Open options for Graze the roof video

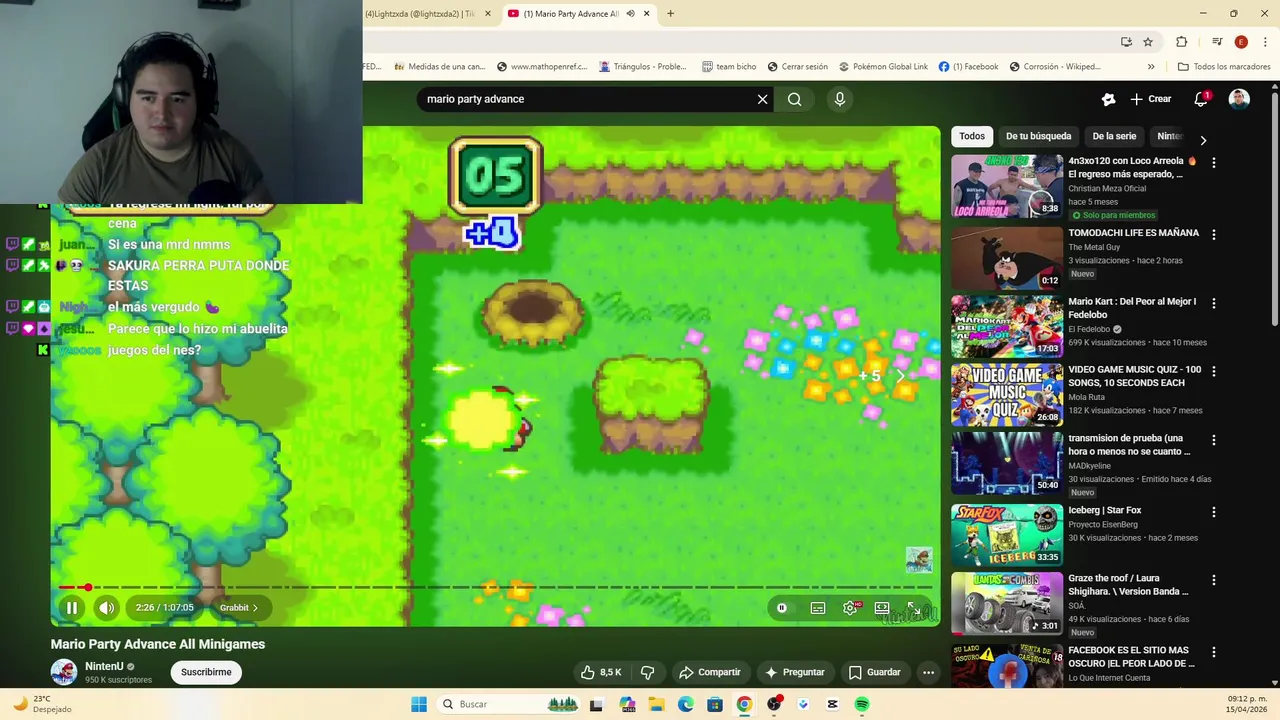[1214, 580]
